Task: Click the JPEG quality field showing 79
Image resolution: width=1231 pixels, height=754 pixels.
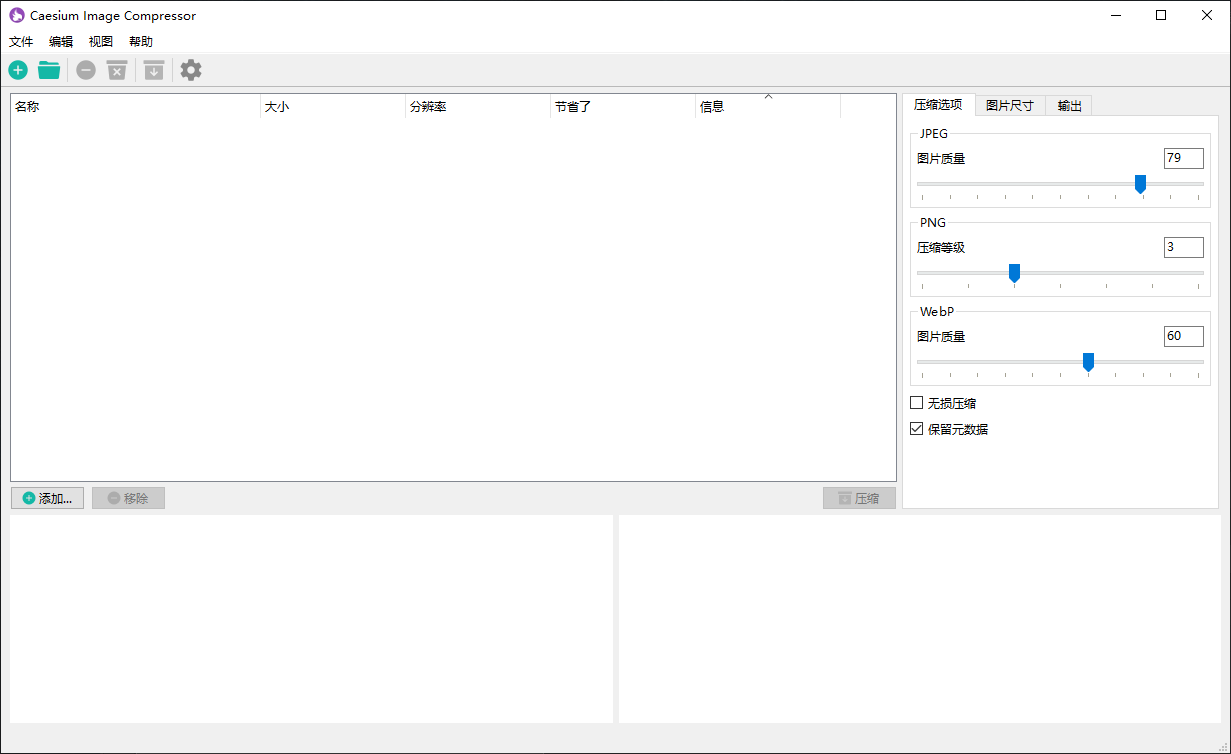Action: coord(1183,158)
